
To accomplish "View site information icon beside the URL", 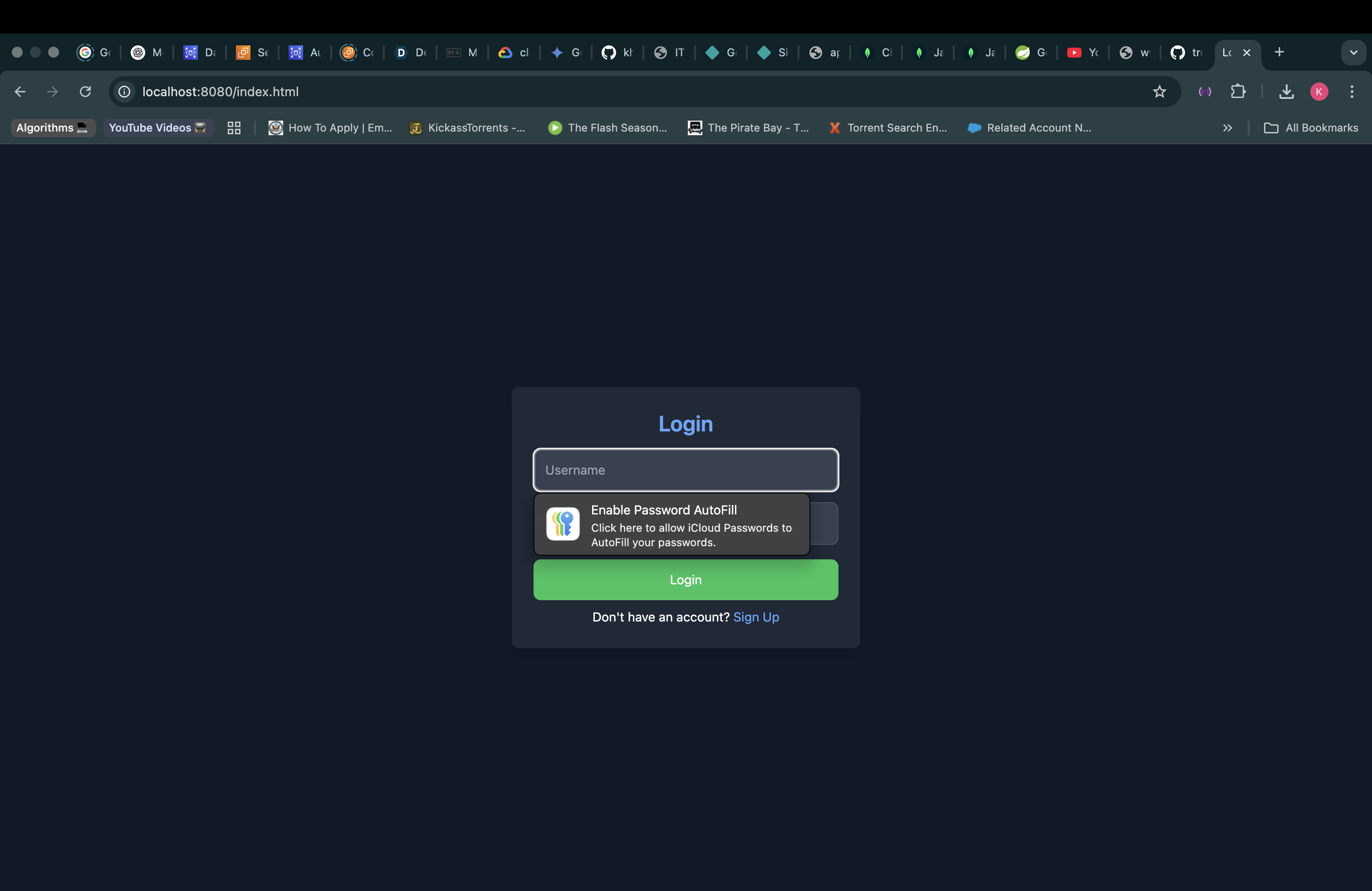I will pos(124,92).
